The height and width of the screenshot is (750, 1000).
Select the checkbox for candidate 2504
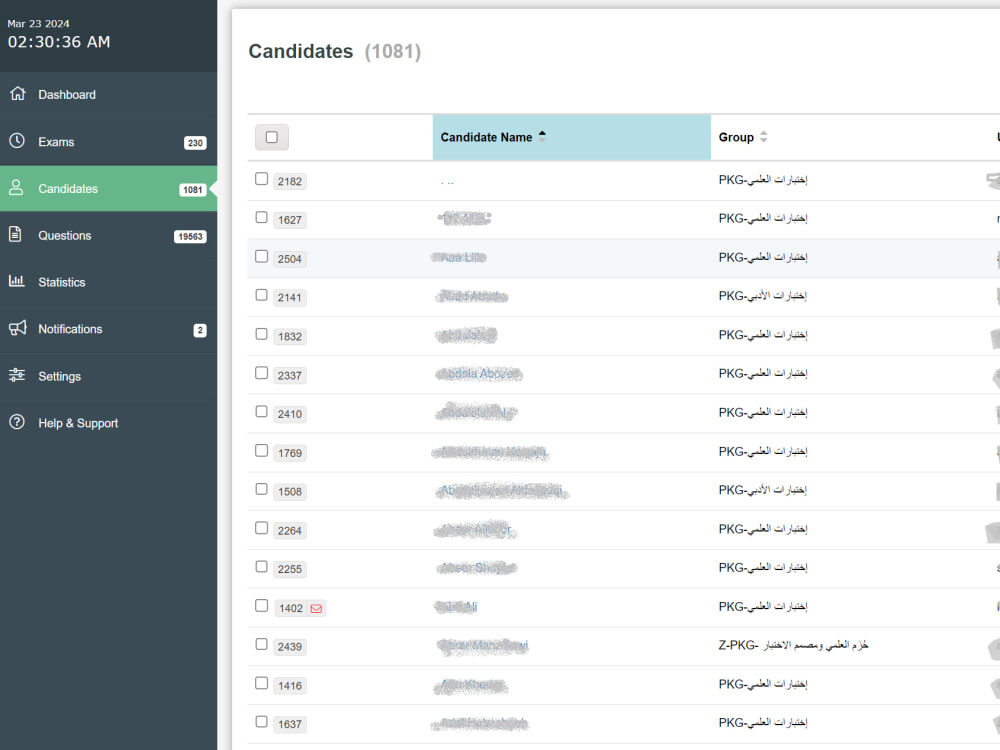261,256
